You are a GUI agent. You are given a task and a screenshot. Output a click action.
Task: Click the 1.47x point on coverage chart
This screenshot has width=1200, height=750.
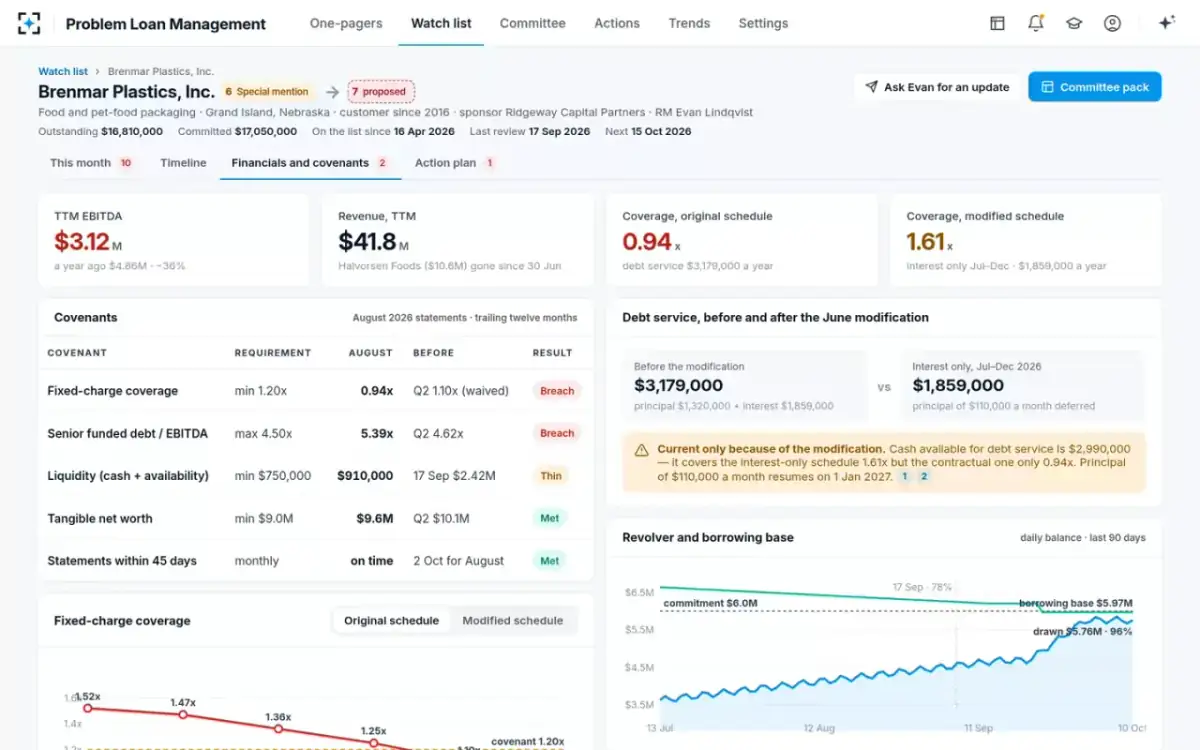click(183, 715)
